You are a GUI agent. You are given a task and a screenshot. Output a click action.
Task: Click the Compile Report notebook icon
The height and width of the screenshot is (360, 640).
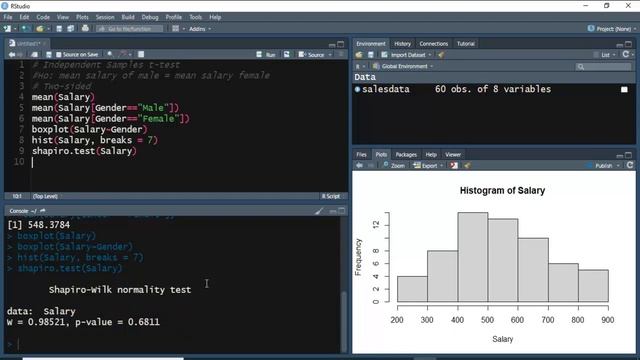141,54
